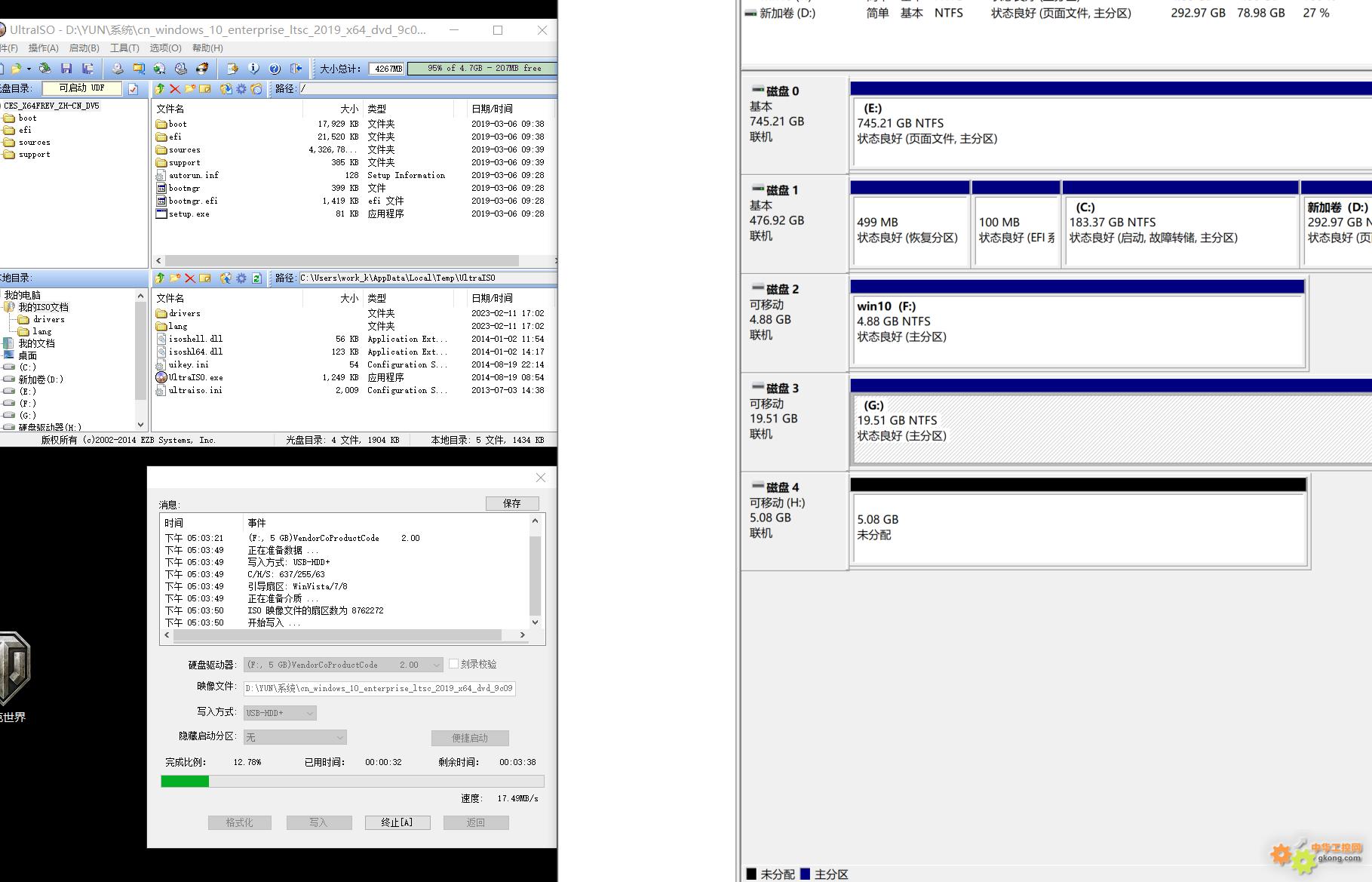1372x882 pixels.
Task: Open the 操作(A) menu
Action: 43,48
